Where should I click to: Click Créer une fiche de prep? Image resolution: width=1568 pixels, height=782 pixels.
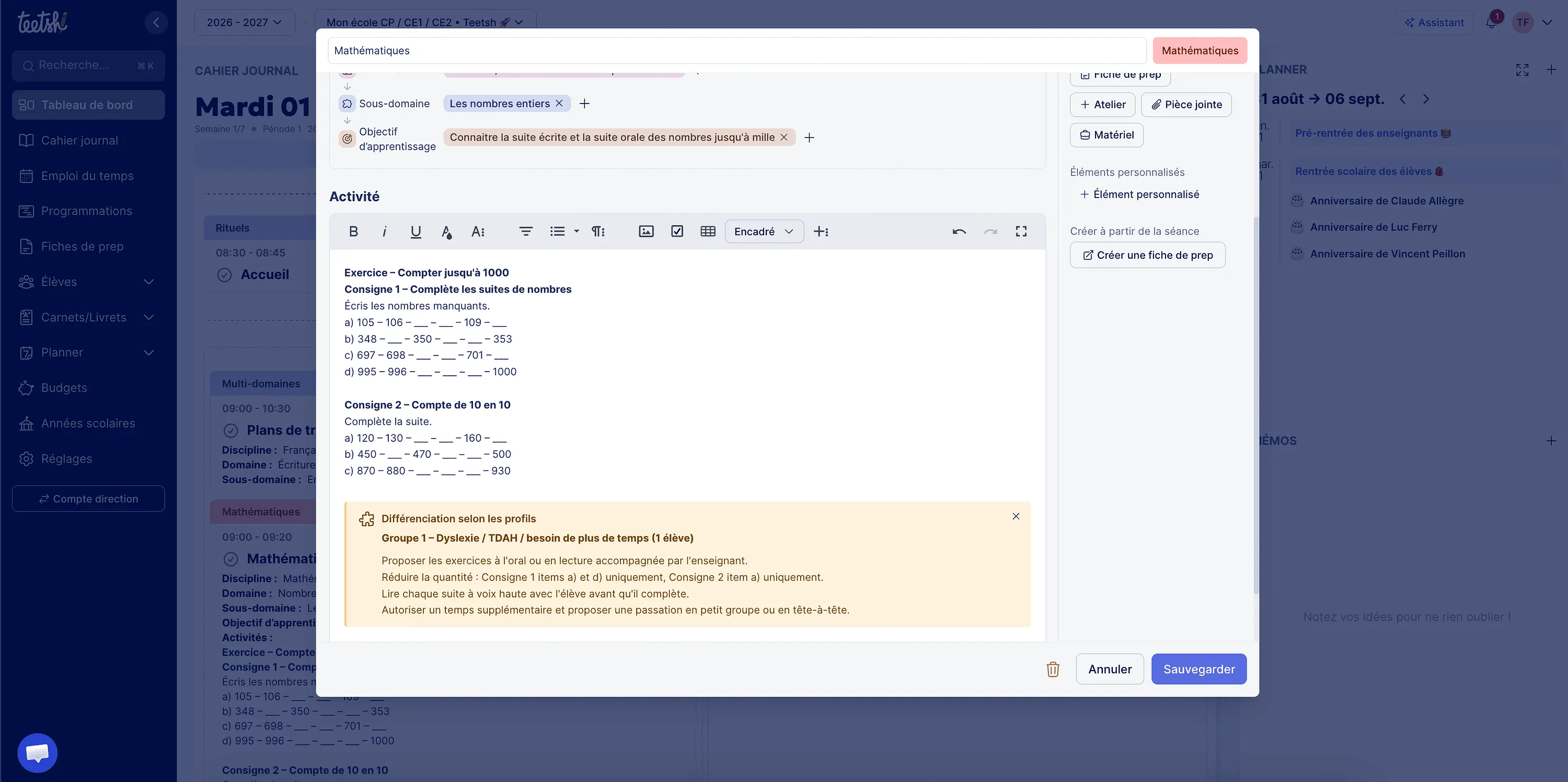1147,255
